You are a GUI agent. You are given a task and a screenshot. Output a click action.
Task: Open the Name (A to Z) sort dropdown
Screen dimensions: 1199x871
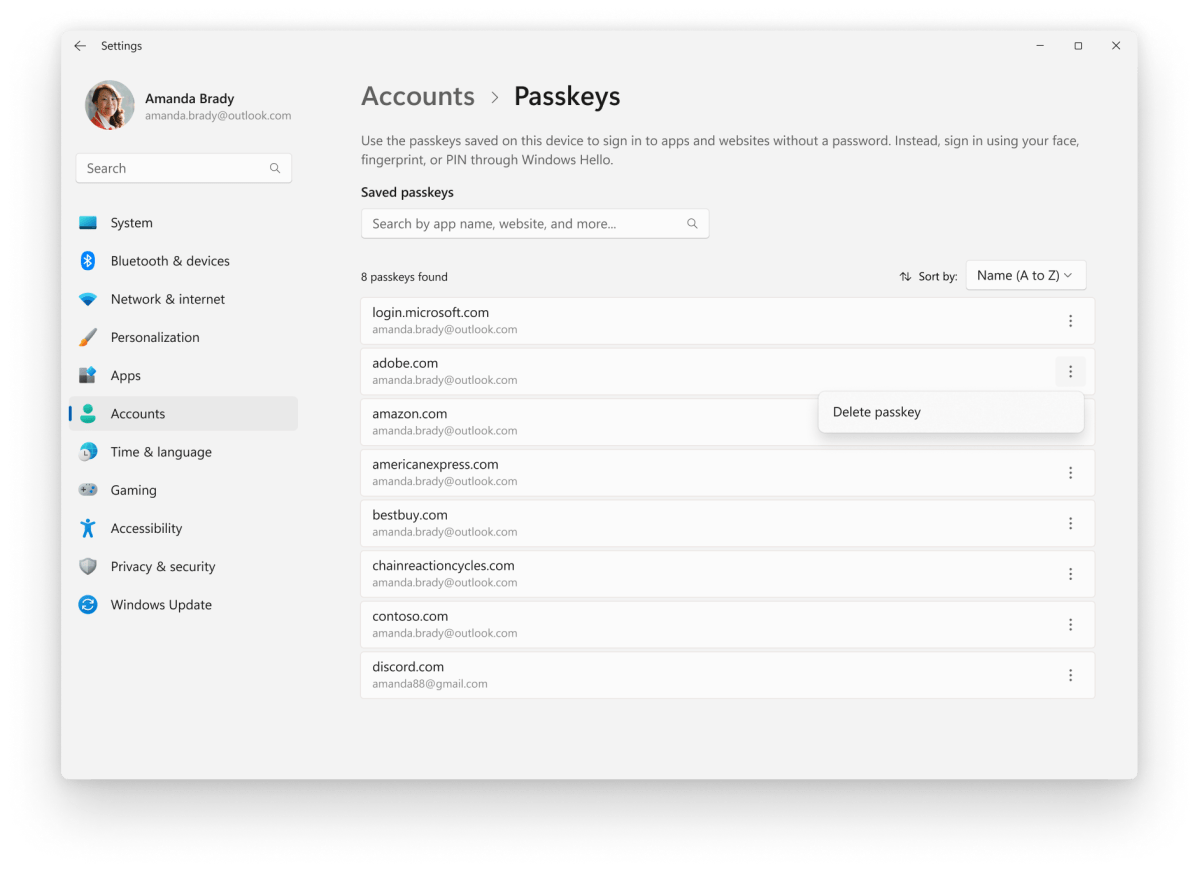click(x=1025, y=275)
